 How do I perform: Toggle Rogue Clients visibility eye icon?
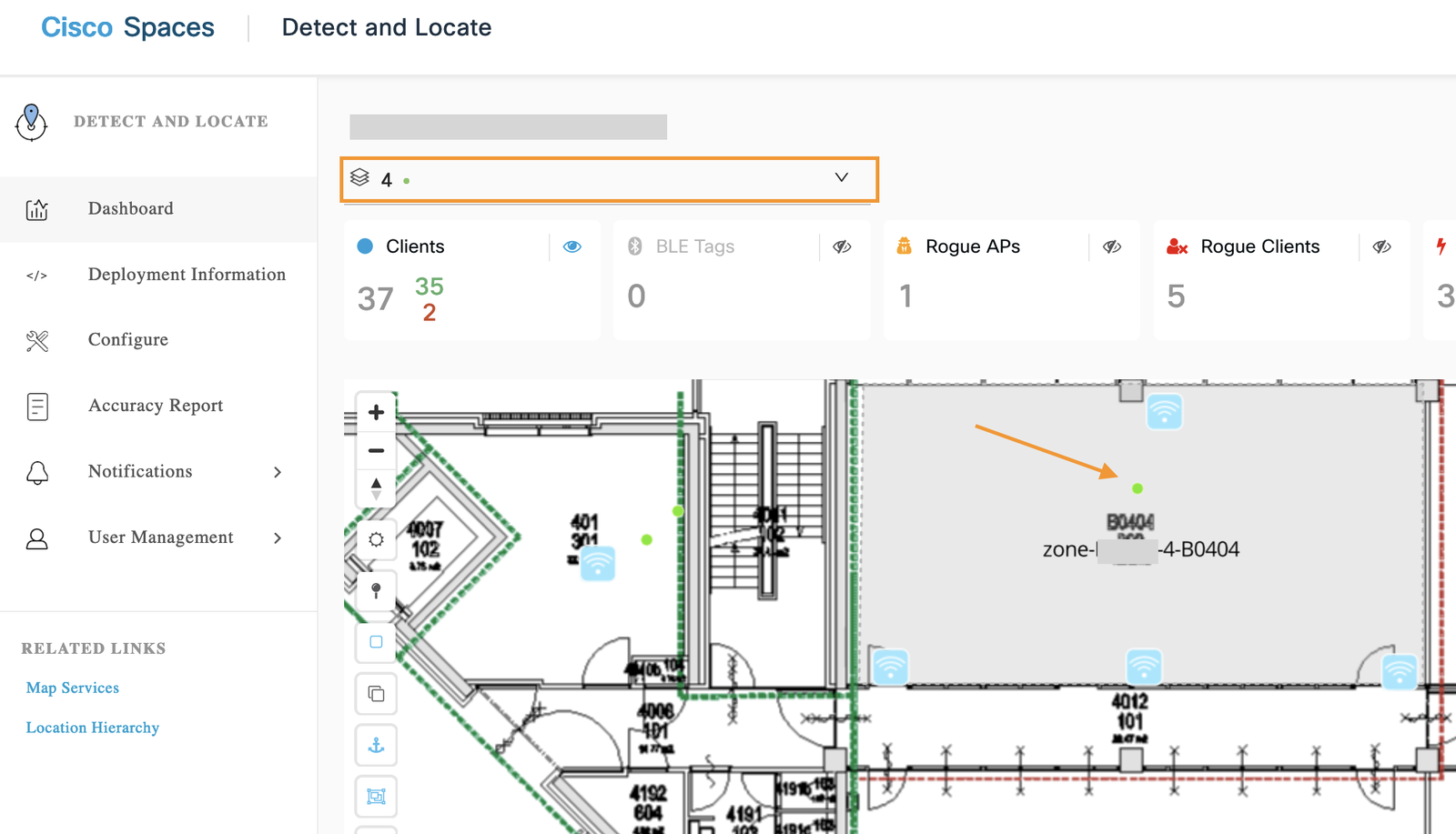point(1382,246)
